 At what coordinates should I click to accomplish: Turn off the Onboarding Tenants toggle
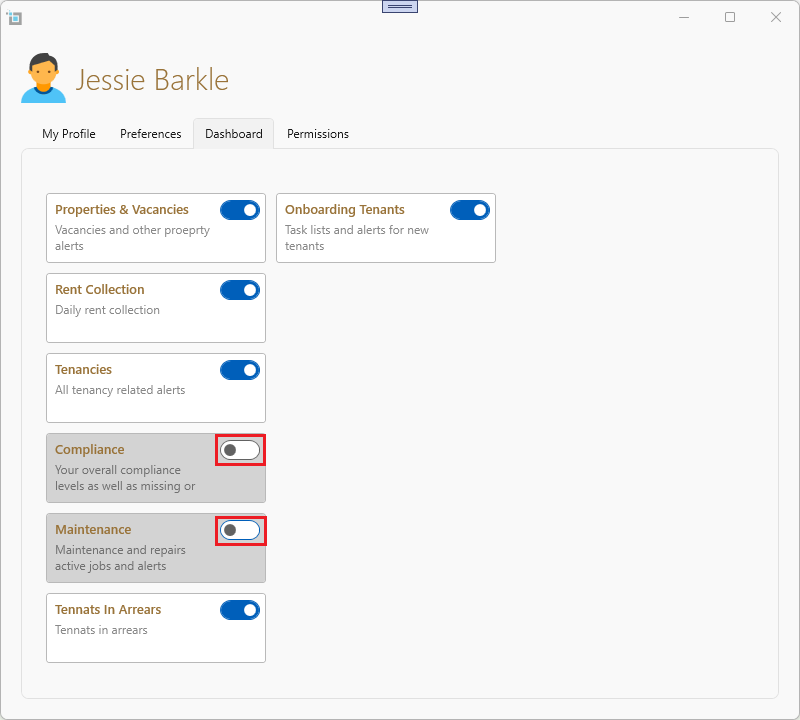470,210
